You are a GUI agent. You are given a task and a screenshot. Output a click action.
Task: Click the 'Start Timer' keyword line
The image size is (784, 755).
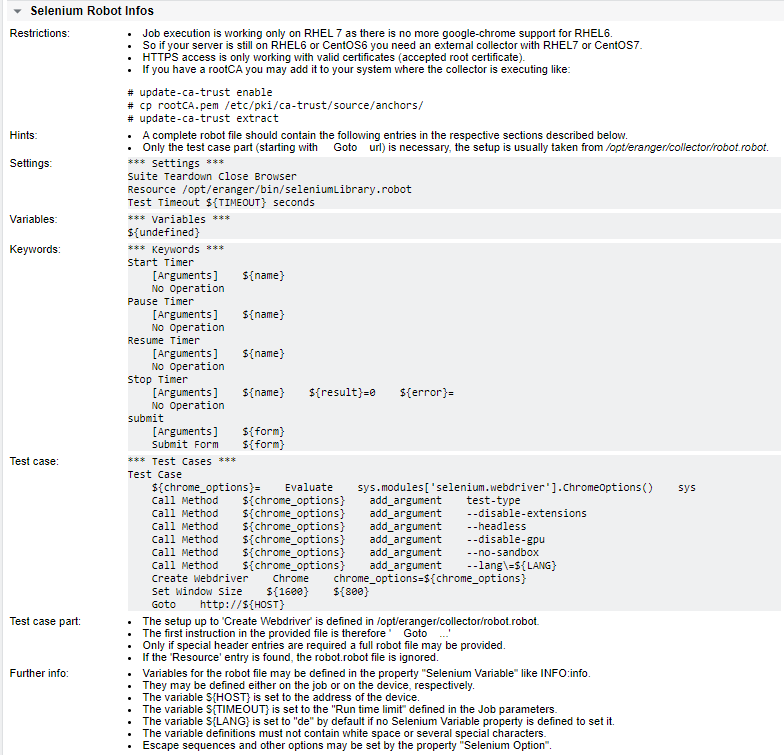click(x=160, y=262)
